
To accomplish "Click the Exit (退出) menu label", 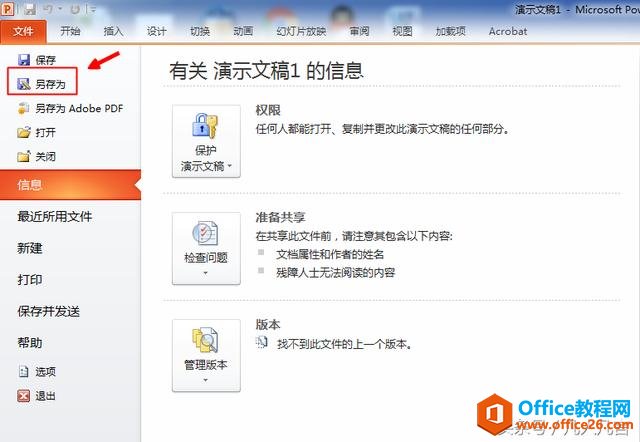I will tap(45, 396).
